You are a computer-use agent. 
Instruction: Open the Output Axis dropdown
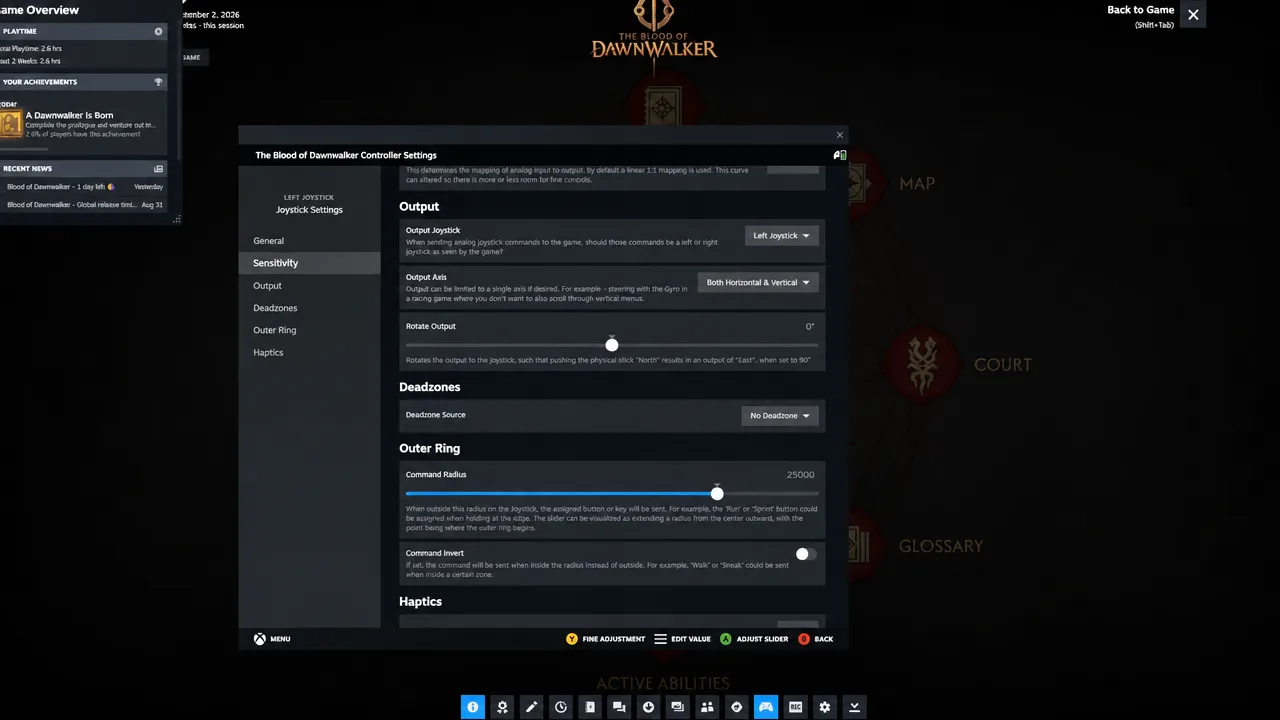click(758, 283)
